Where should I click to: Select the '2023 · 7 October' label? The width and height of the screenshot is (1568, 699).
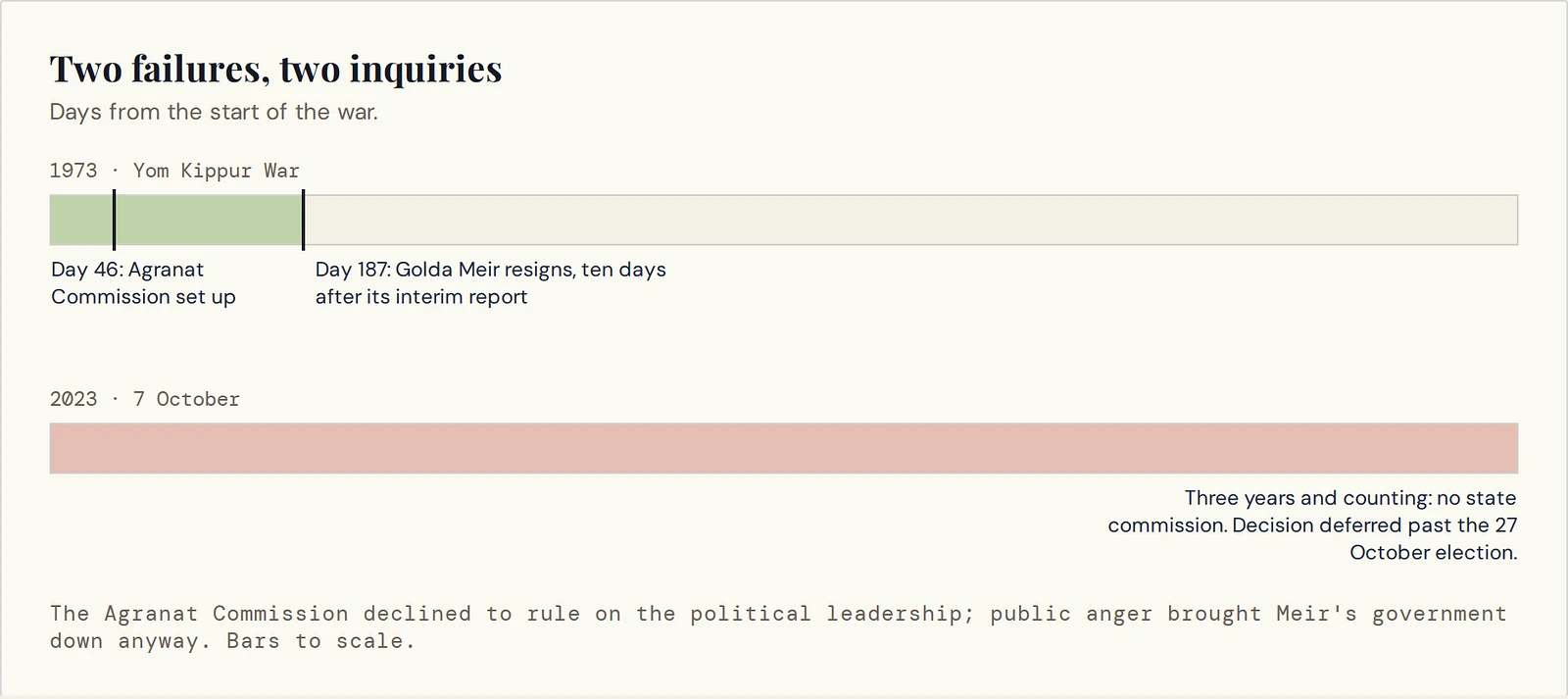(x=145, y=399)
